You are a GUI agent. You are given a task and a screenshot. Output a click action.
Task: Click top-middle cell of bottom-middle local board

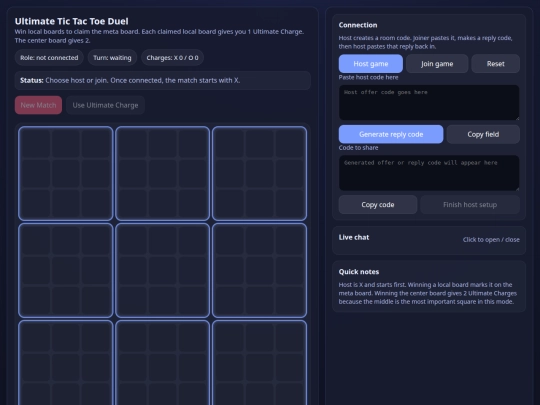tap(163, 338)
